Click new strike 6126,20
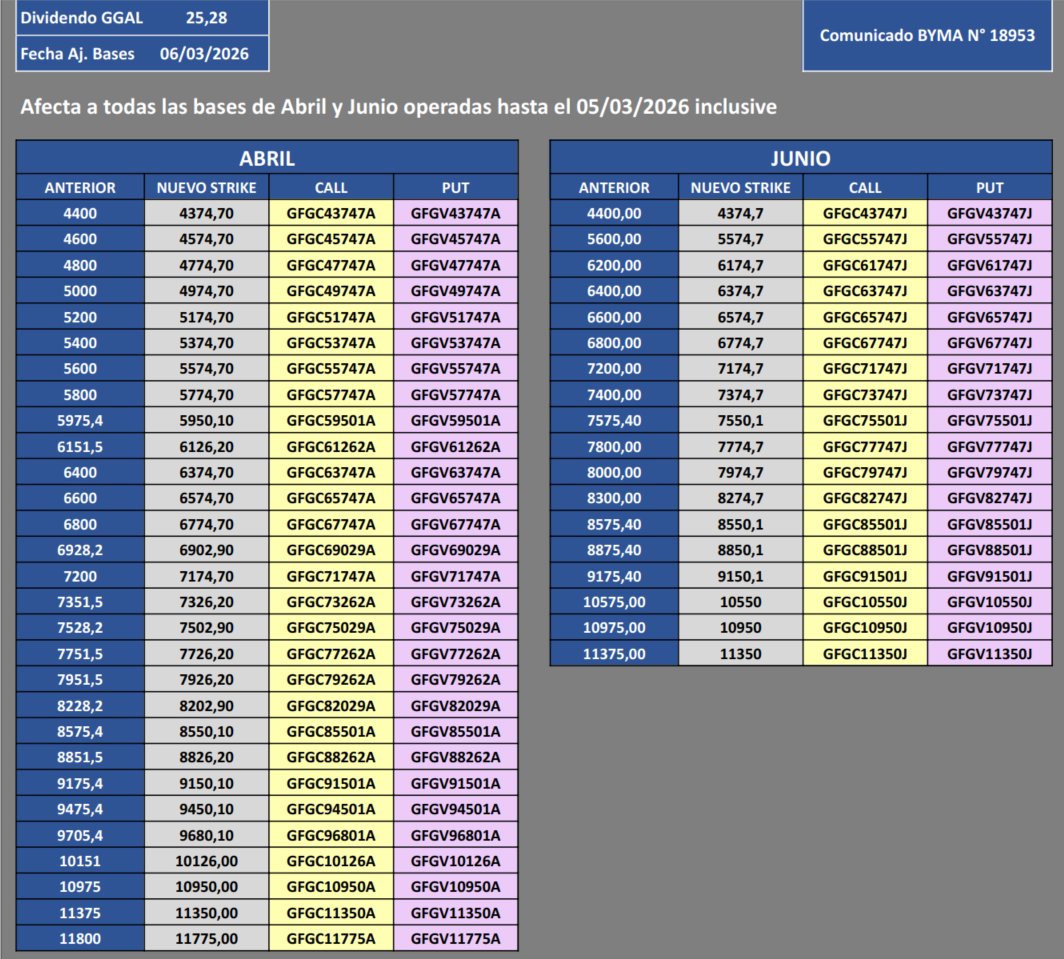Screen dimensions: 1064x959 click(206, 447)
